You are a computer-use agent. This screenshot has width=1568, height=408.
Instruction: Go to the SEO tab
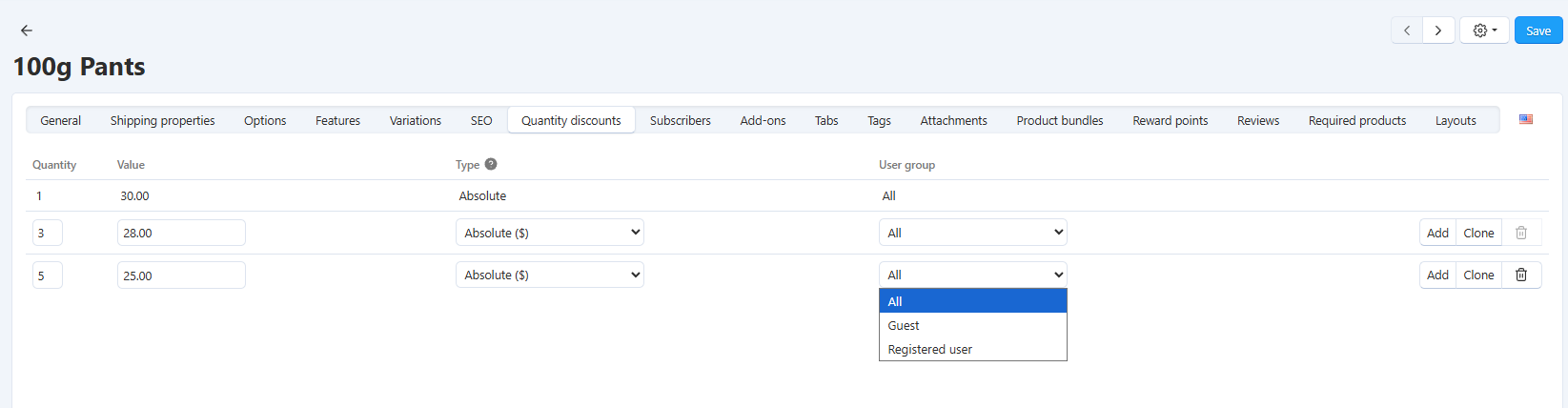(x=481, y=120)
